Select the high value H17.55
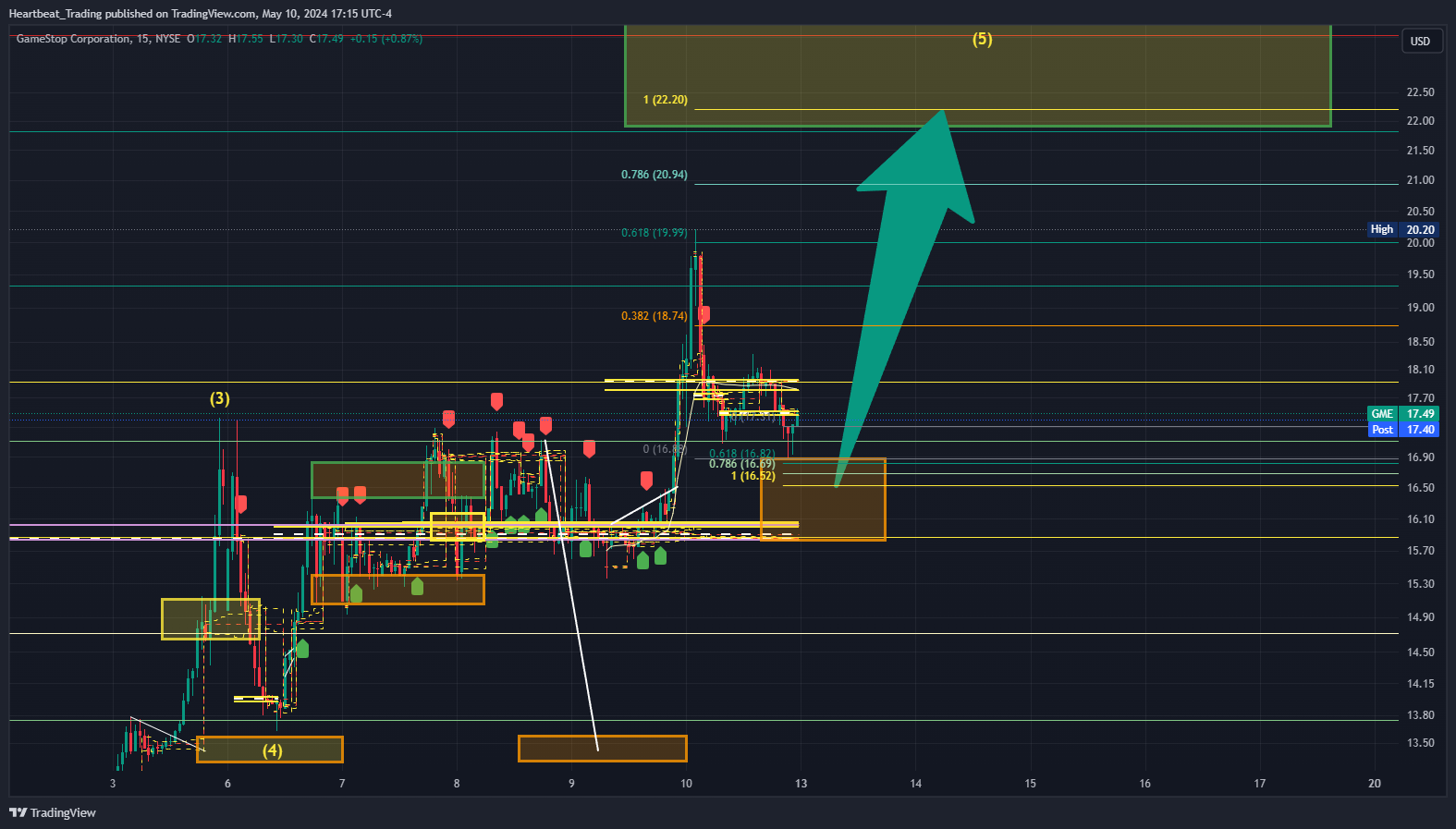 coord(246,39)
